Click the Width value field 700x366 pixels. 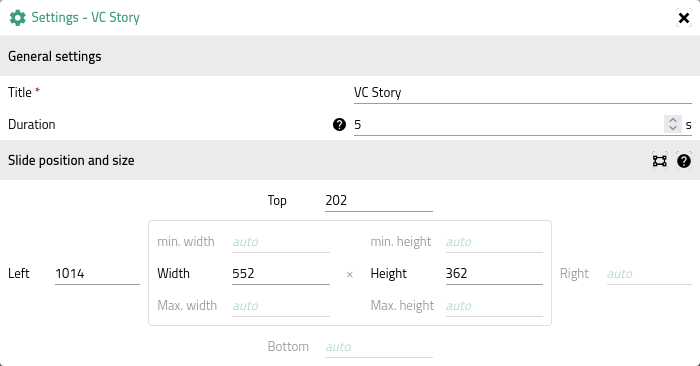(x=281, y=274)
